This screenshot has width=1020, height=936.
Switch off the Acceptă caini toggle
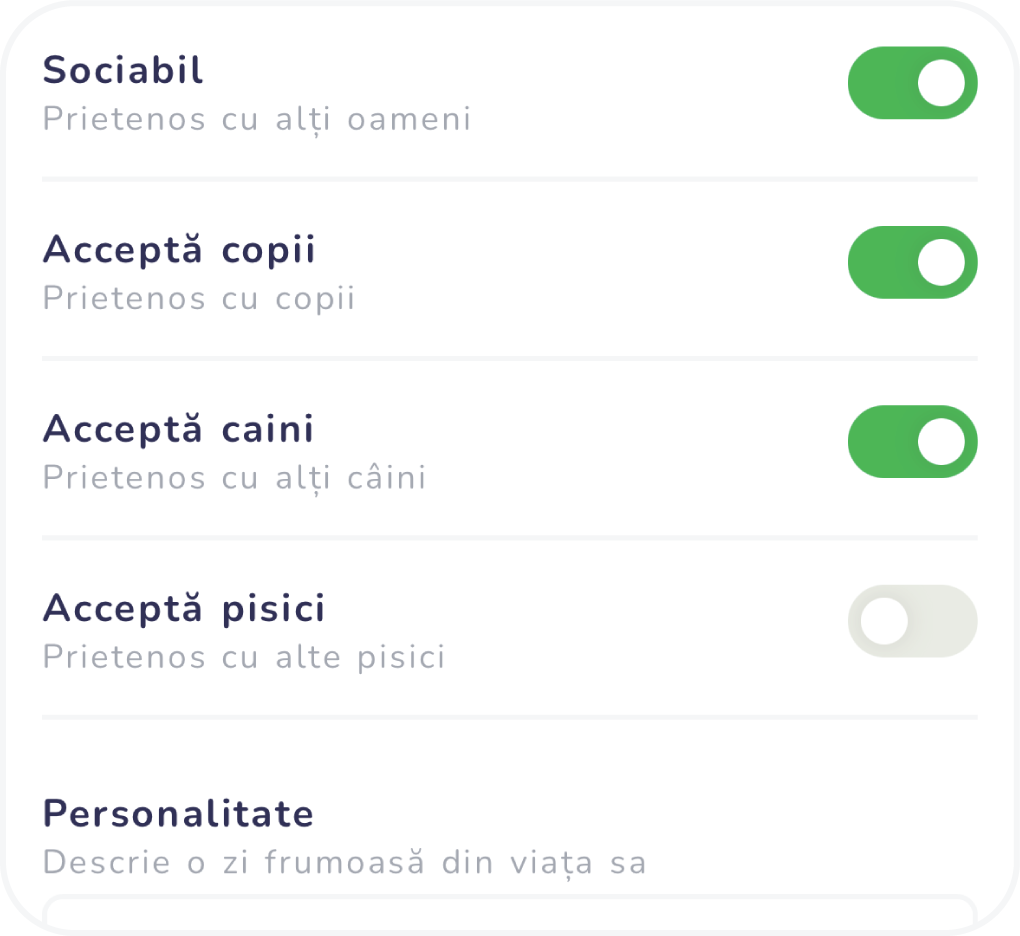coord(912,441)
